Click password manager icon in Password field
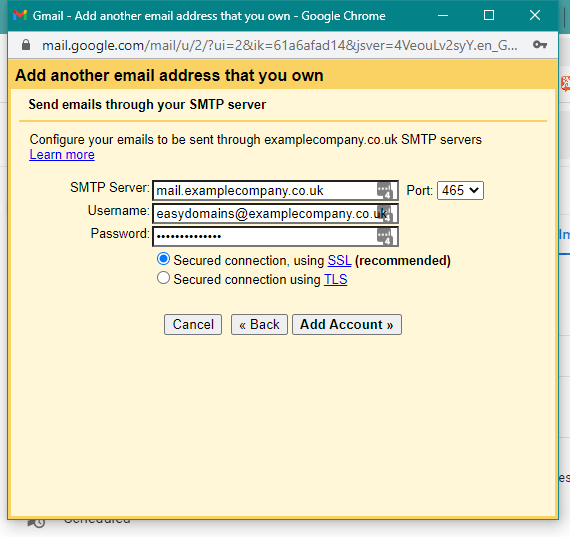This screenshot has width=570, height=537. [x=385, y=237]
